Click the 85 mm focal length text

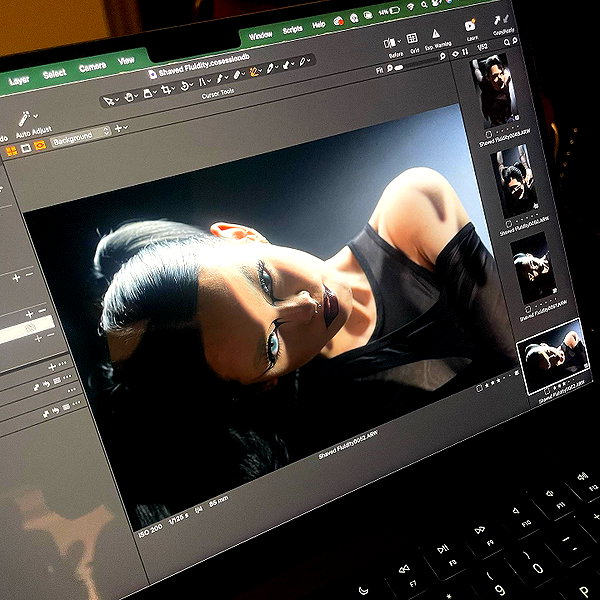[218, 501]
